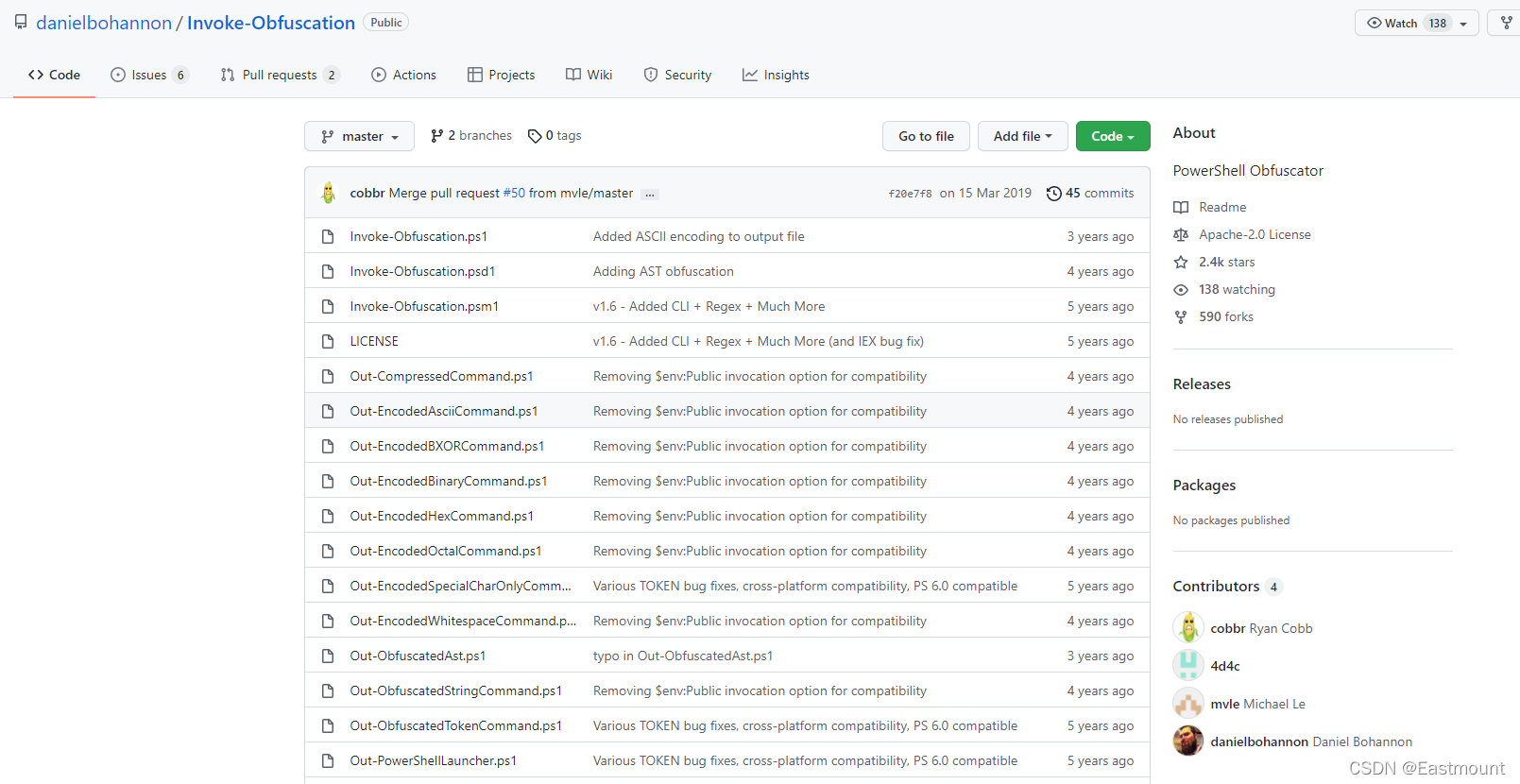Open Invoke-Obfuscation.psd1 file
This screenshot has width=1520, height=784.
422,271
